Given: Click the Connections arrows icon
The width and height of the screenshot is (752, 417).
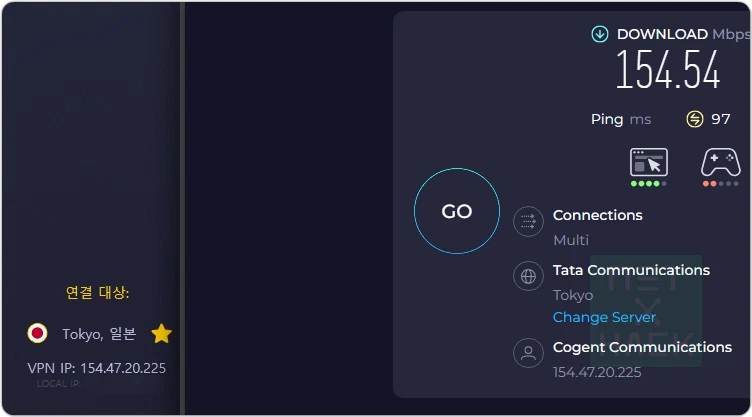Looking at the screenshot, I should click(528, 222).
